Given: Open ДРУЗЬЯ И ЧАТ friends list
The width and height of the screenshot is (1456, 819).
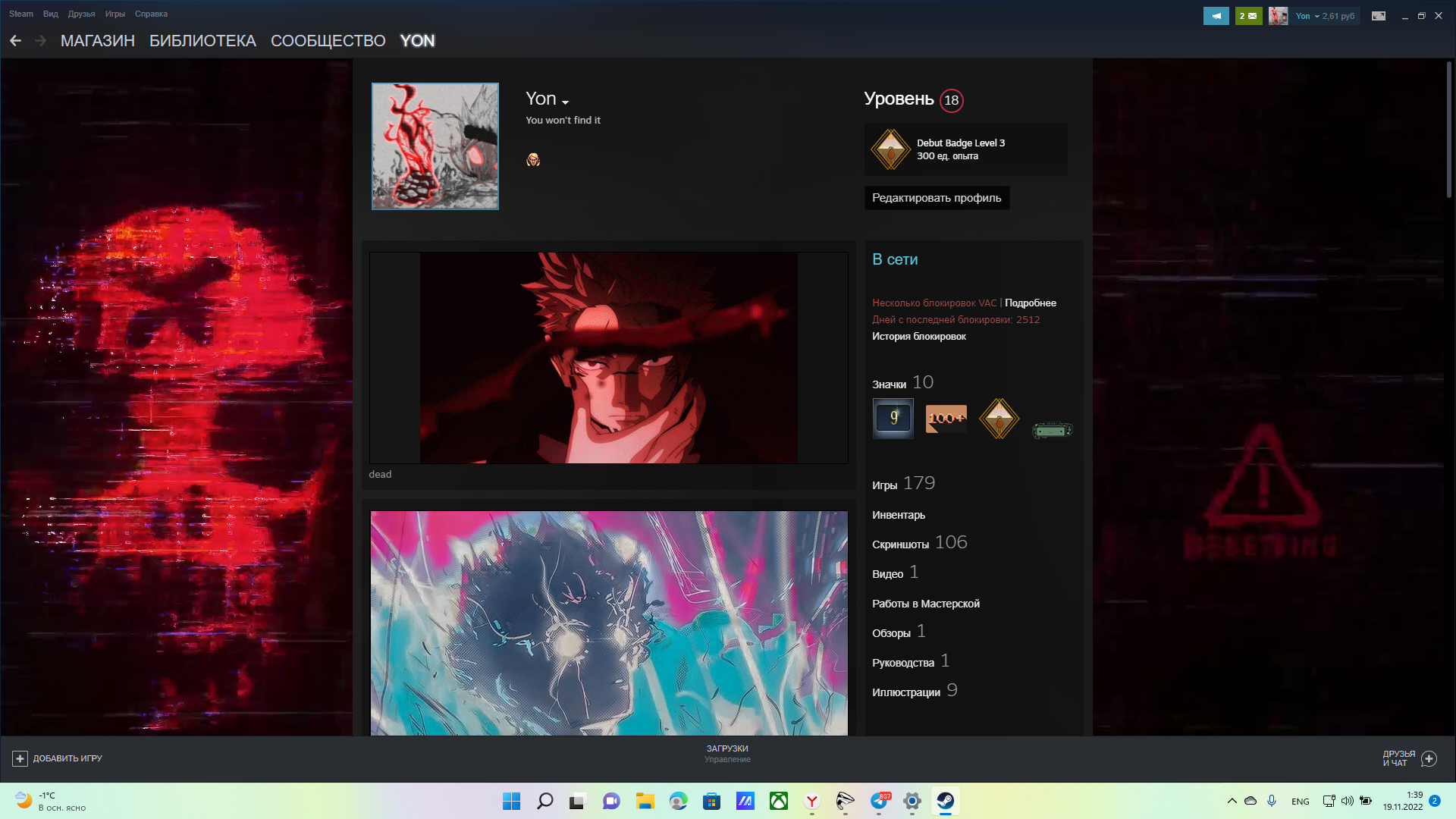Looking at the screenshot, I should coord(1398,758).
